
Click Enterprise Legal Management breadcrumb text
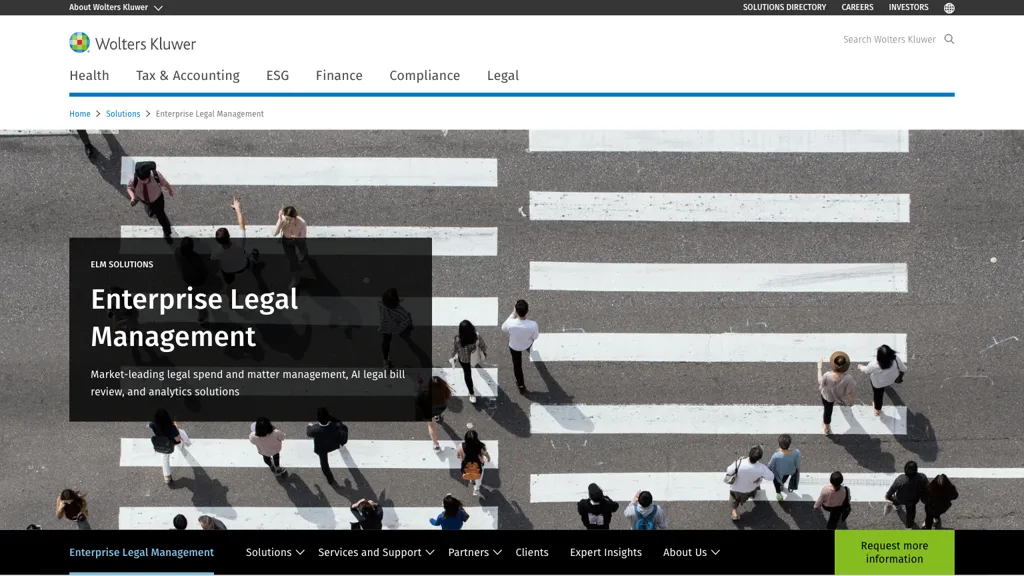click(210, 114)
